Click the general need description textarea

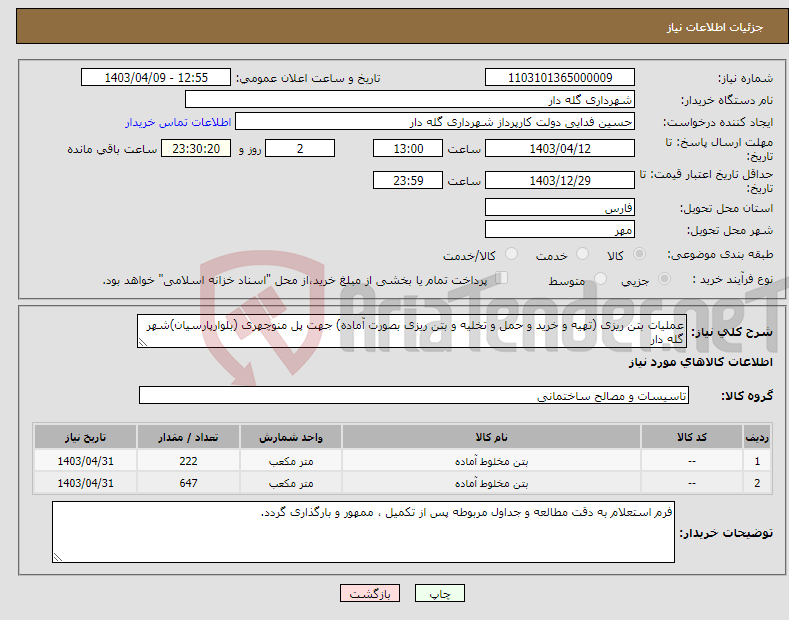tap(412, 331)
